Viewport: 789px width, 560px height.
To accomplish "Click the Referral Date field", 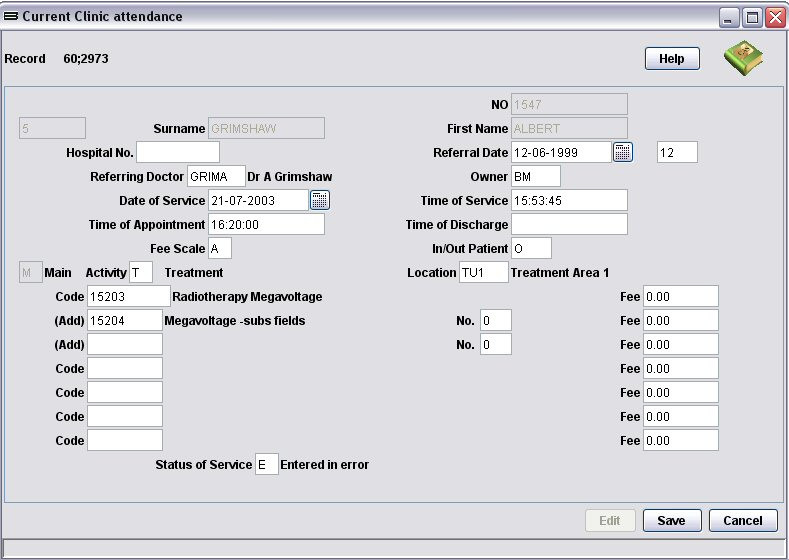I will (561, 152).
